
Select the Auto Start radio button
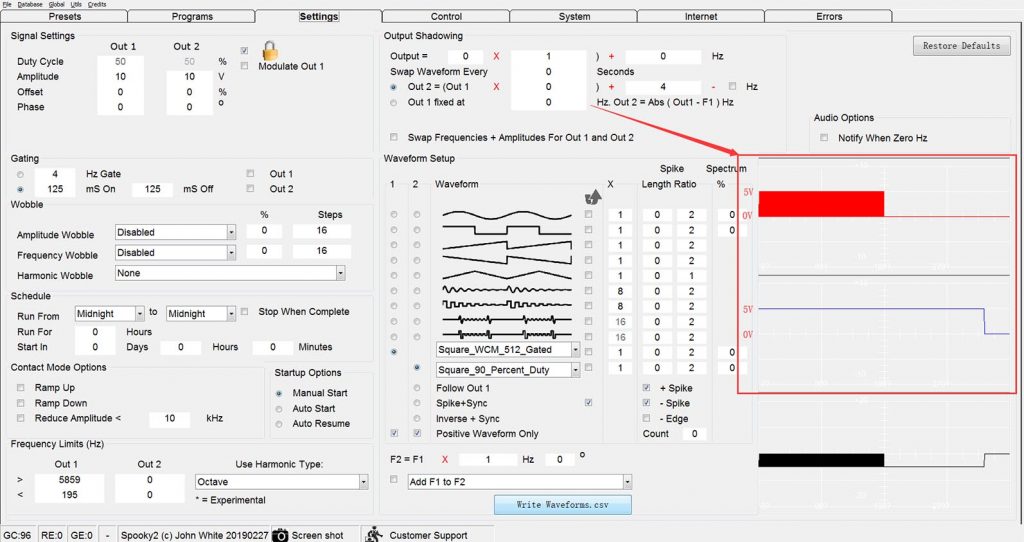pyautogui.click(x=278, y=408)
